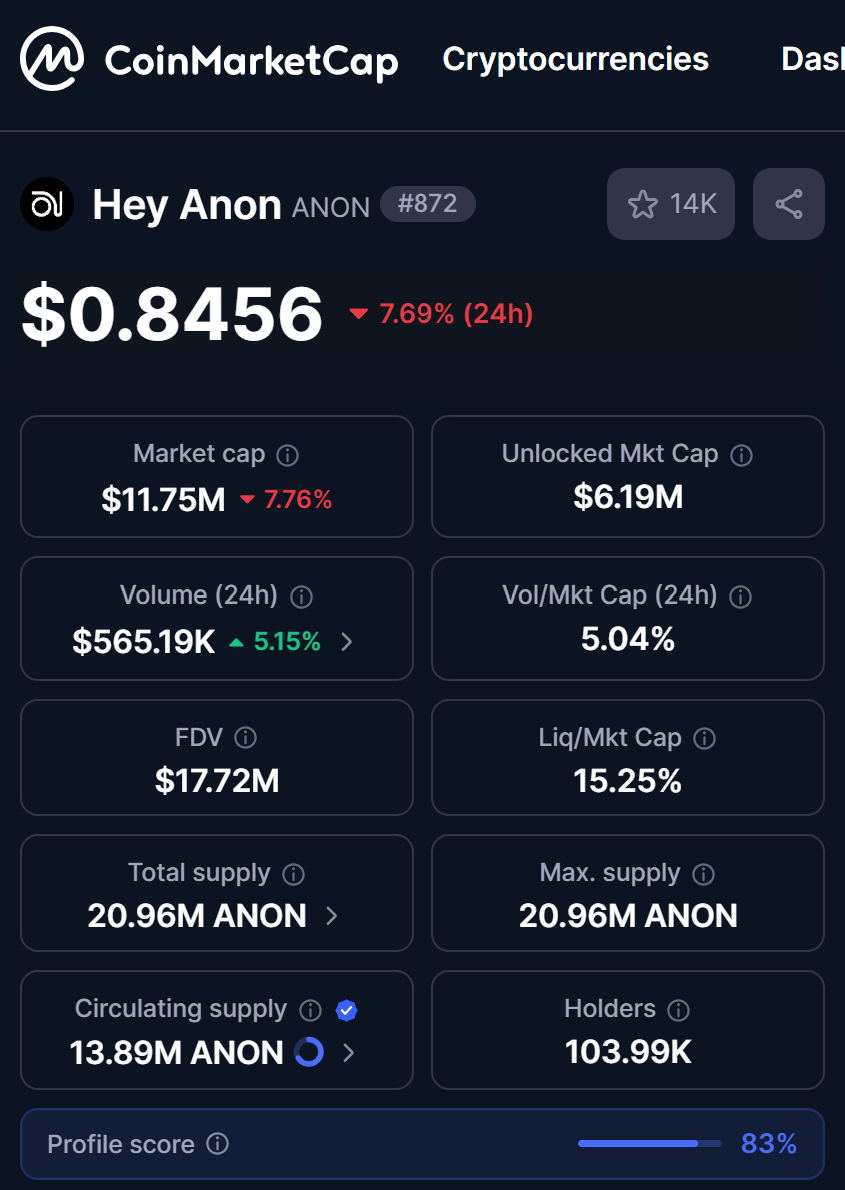Click the verified circulating supply badge
The height and width of the screenshot is (1190, 845).
coord(346,1010)
